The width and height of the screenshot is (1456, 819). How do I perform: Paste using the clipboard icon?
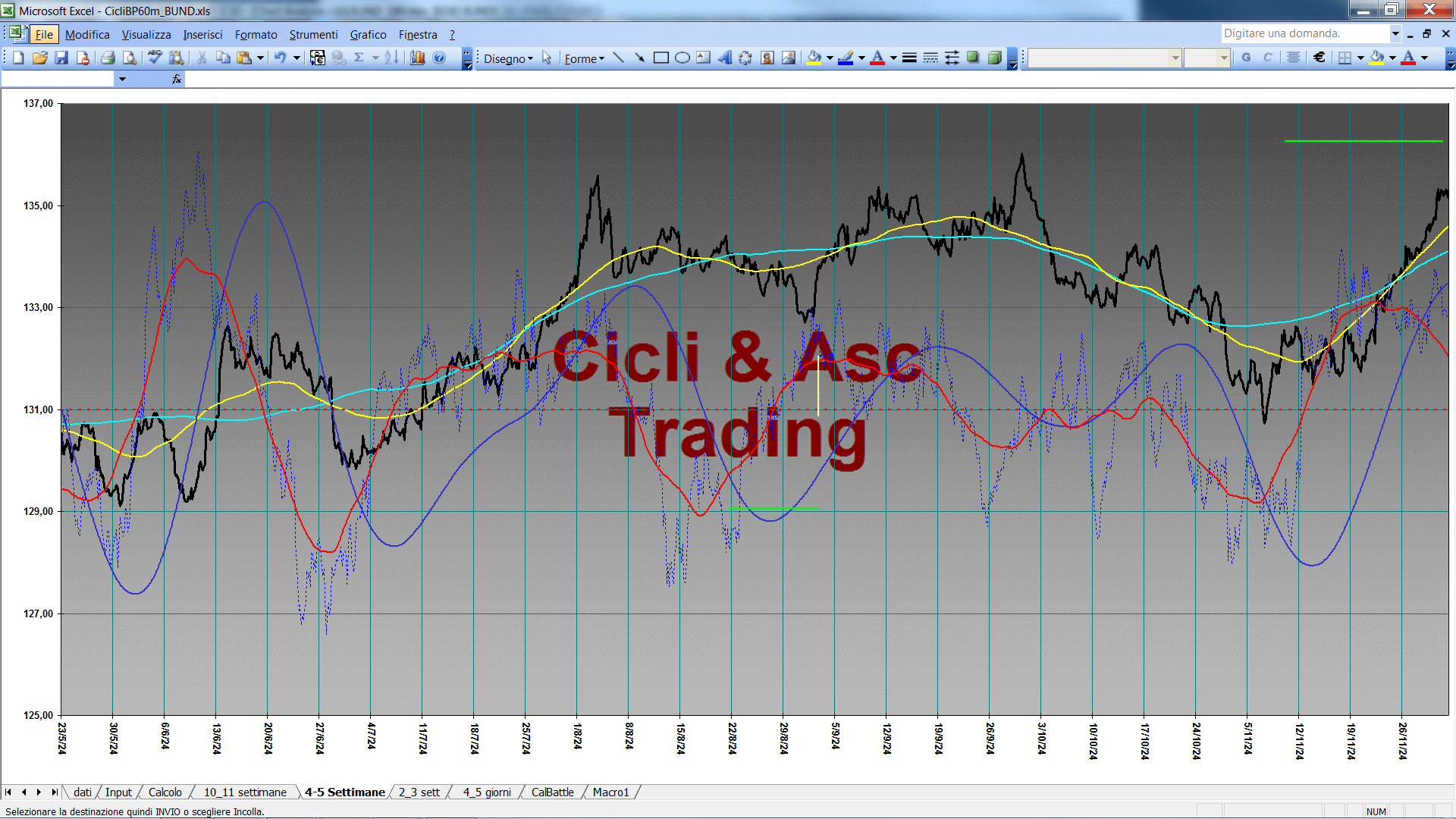click(x=244, y=58)
